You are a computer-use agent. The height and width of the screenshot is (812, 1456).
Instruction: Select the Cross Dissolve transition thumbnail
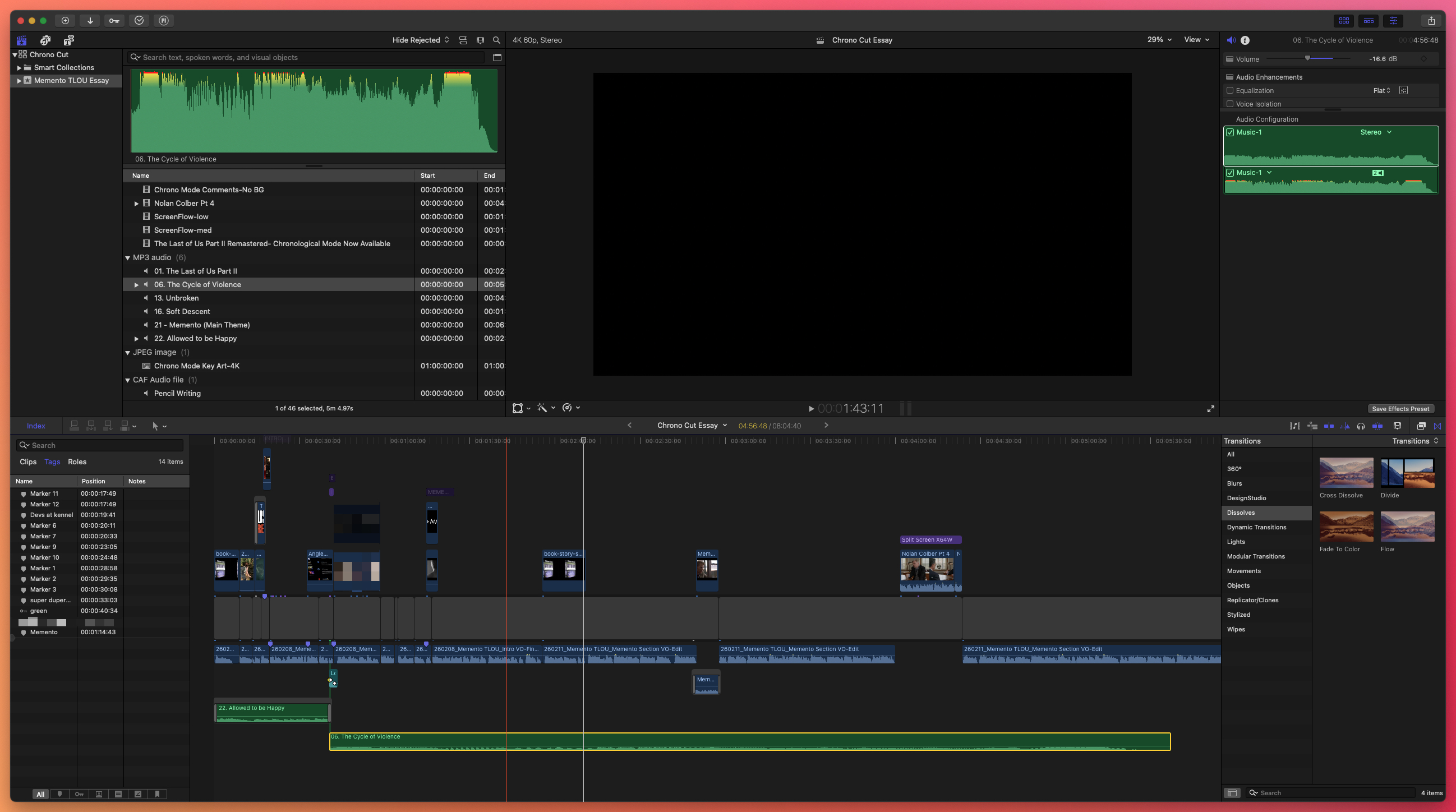[1346, 472]
